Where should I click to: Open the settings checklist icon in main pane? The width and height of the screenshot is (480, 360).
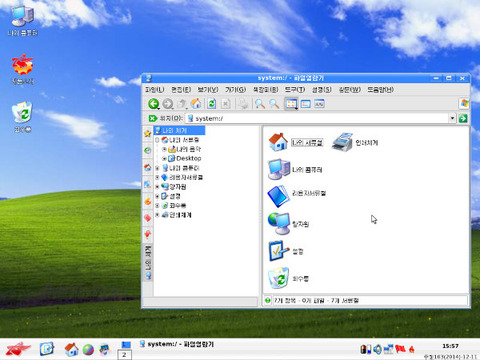279,251
